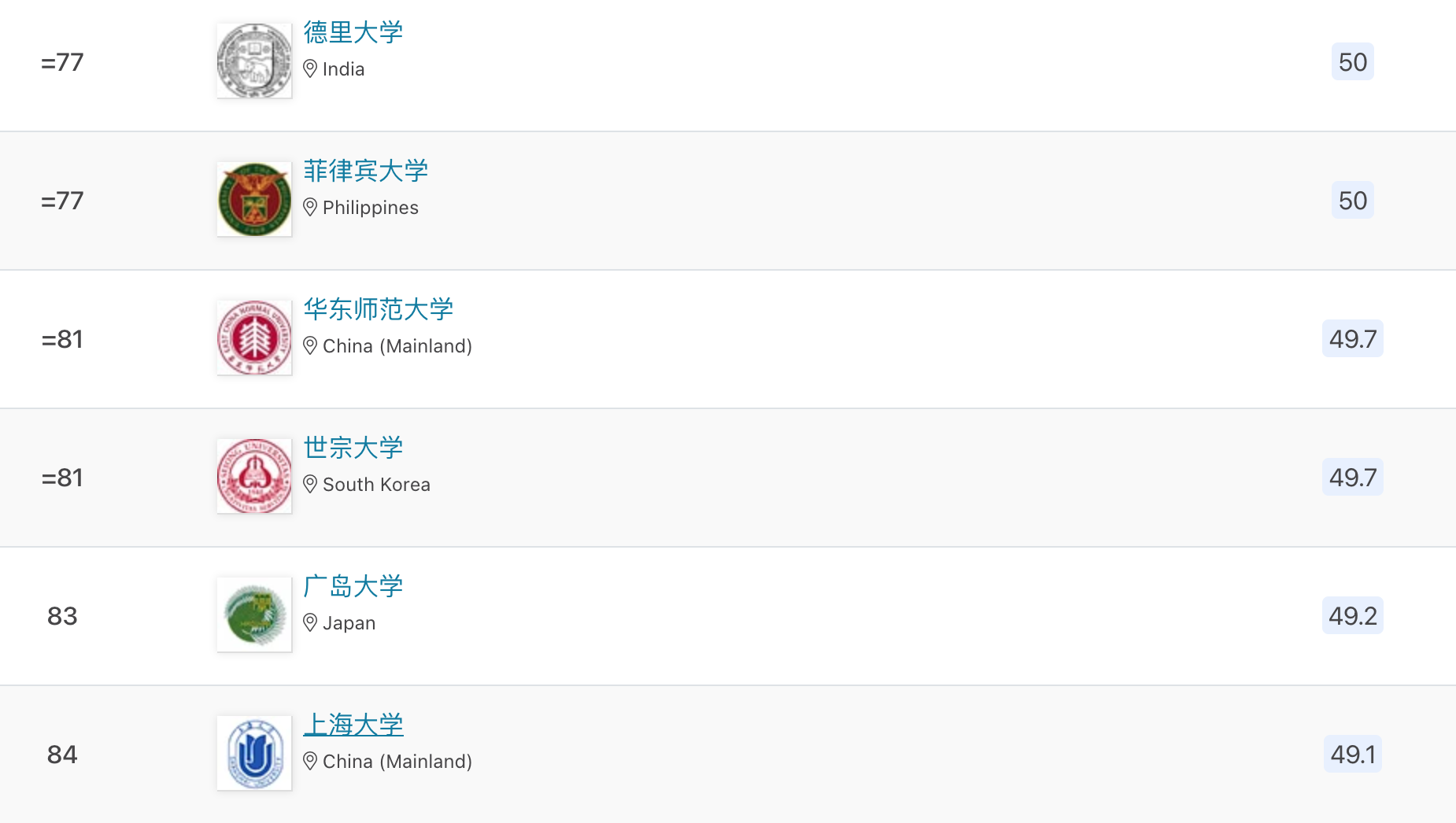Click the location pin icon next to India

click(x=309, y=69)
